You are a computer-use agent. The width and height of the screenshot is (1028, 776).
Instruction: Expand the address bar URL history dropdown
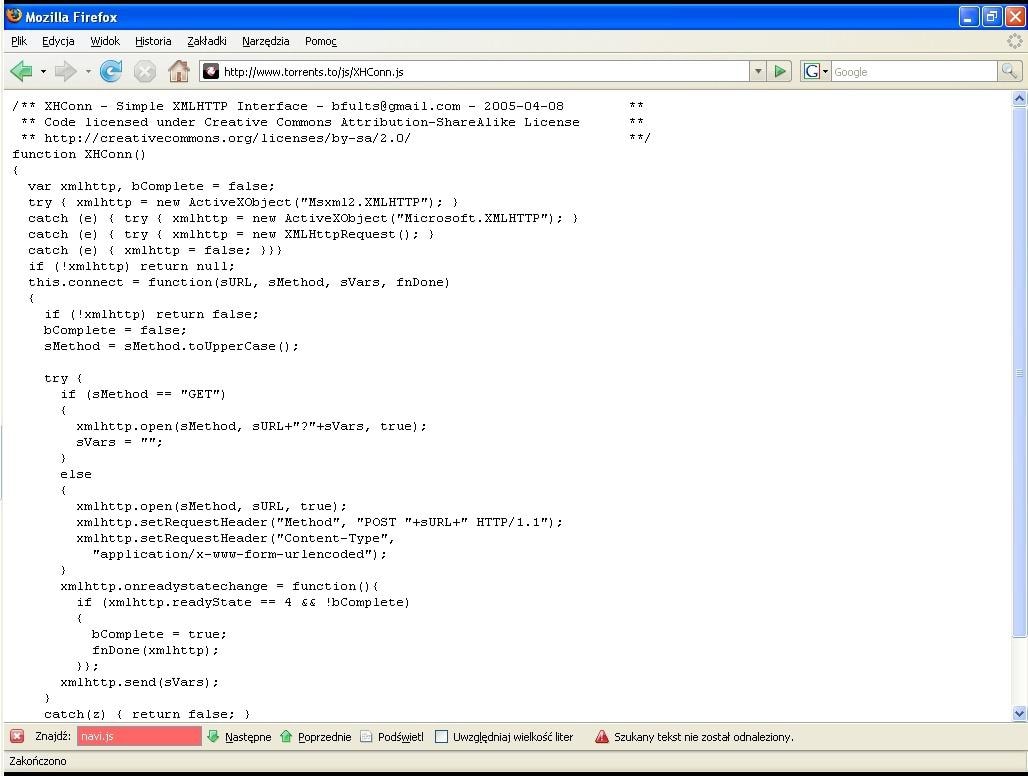coord(758,71)
